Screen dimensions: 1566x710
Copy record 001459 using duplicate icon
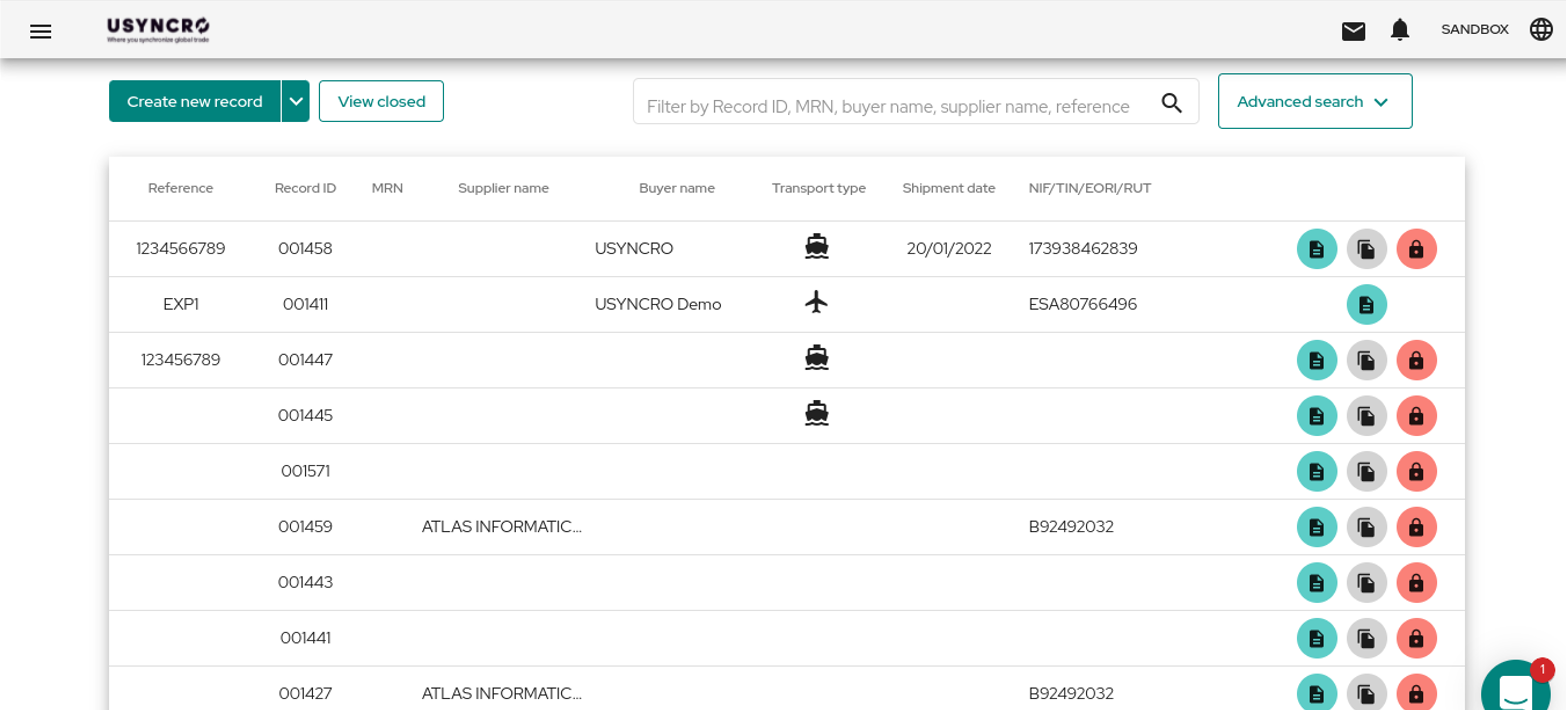click(x=1367, y=527)
